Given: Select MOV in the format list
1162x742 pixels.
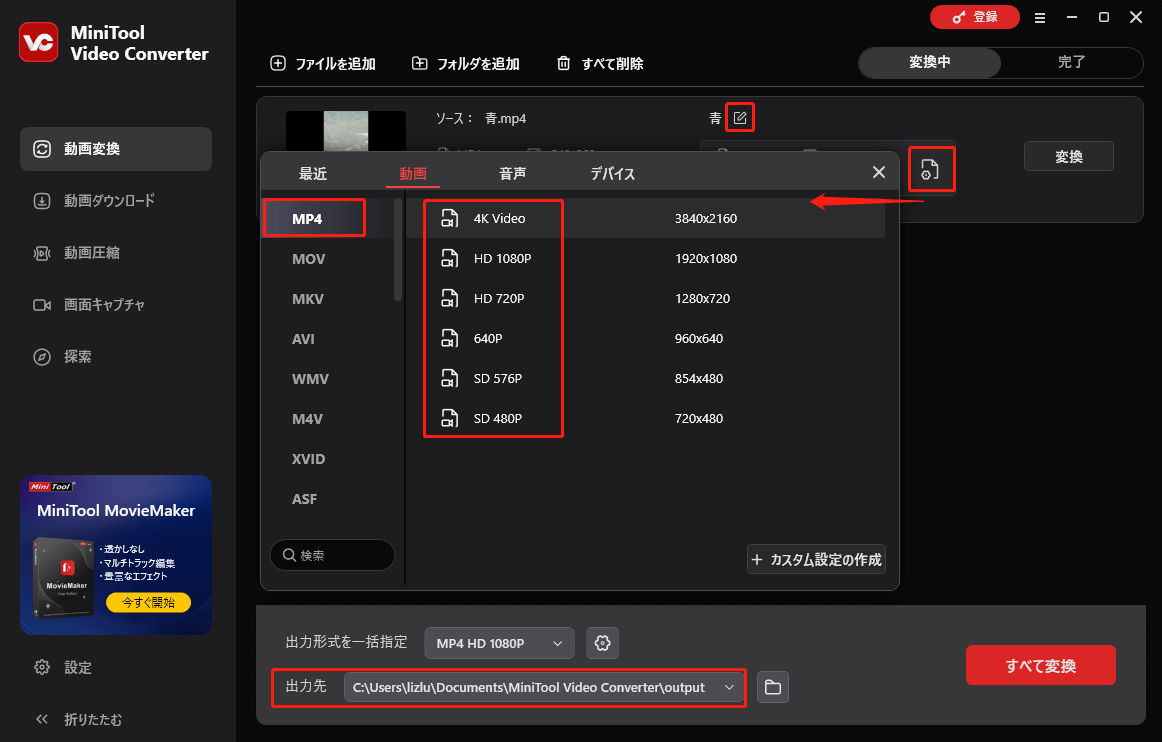Looking at the screenshot, I should (308, 259).
